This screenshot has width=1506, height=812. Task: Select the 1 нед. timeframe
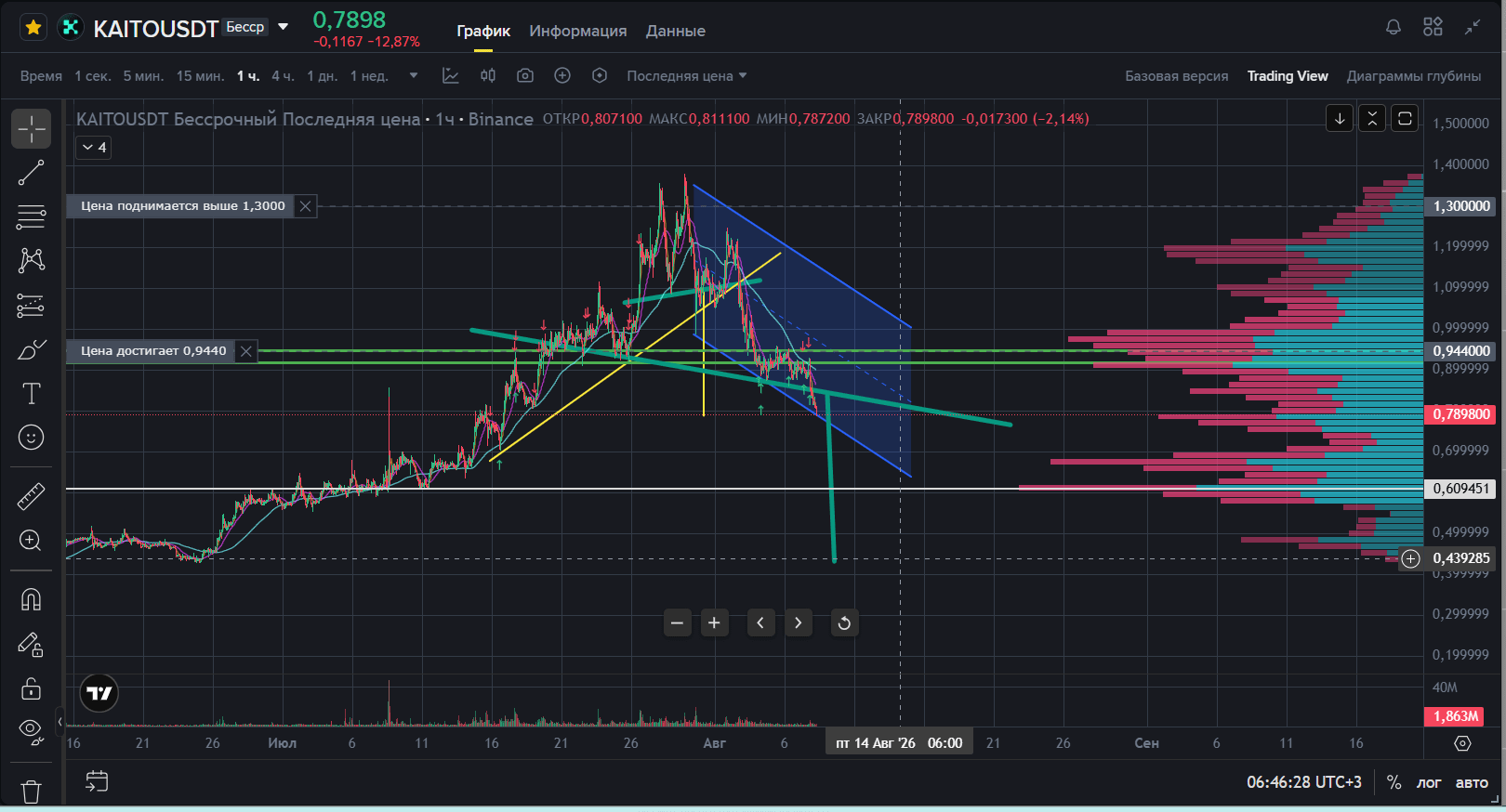pyautogui.click(x=369, y=76)
